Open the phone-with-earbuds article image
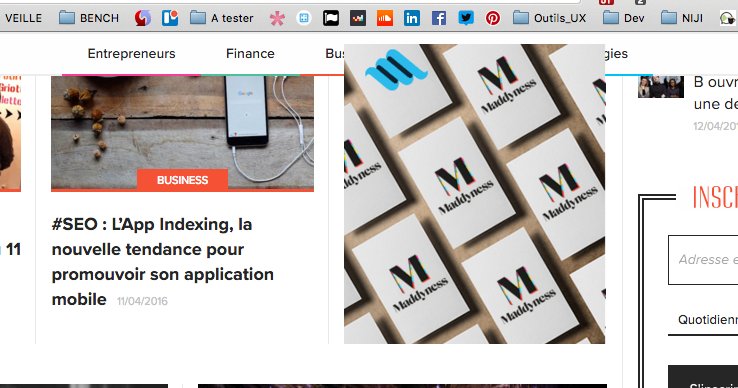Screen dimensions: 738x388 point(182,133)
